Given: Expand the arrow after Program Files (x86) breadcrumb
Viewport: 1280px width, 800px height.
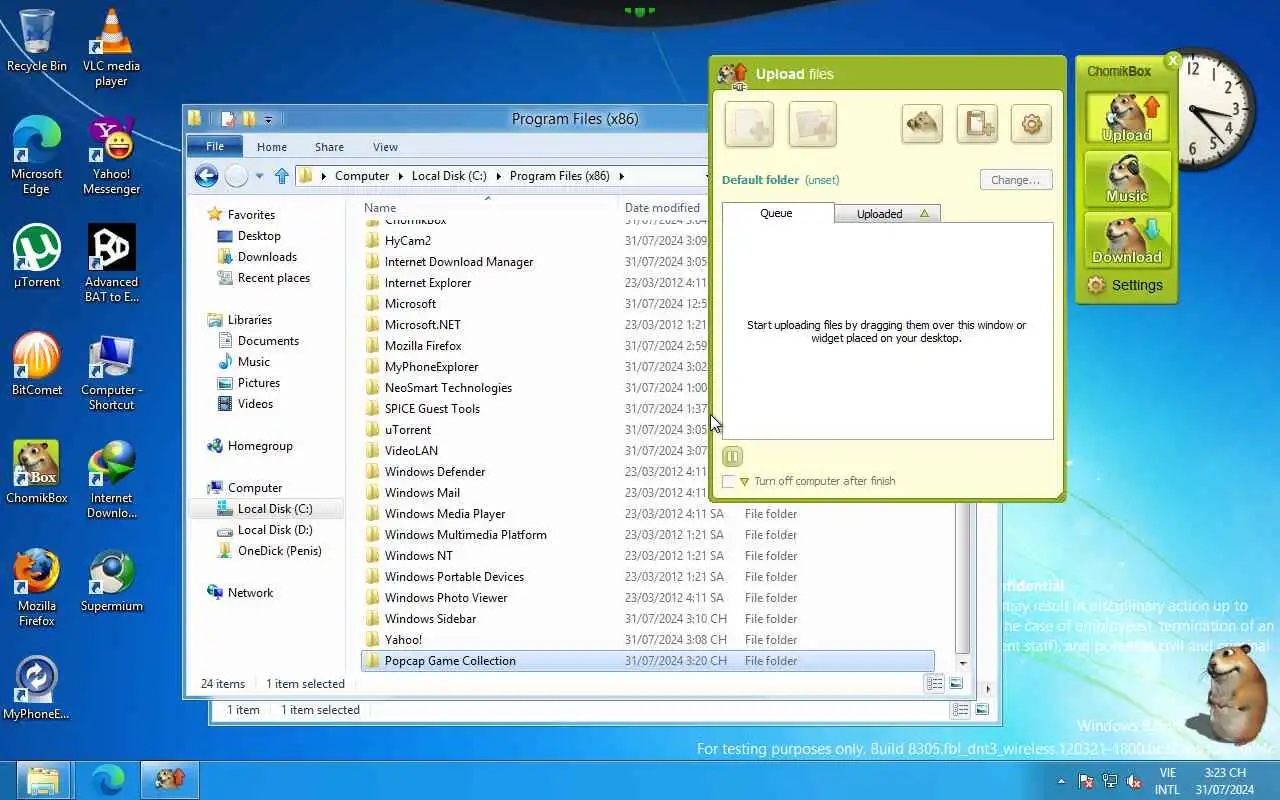Looking at the screenshot, I should click(621, 176).
